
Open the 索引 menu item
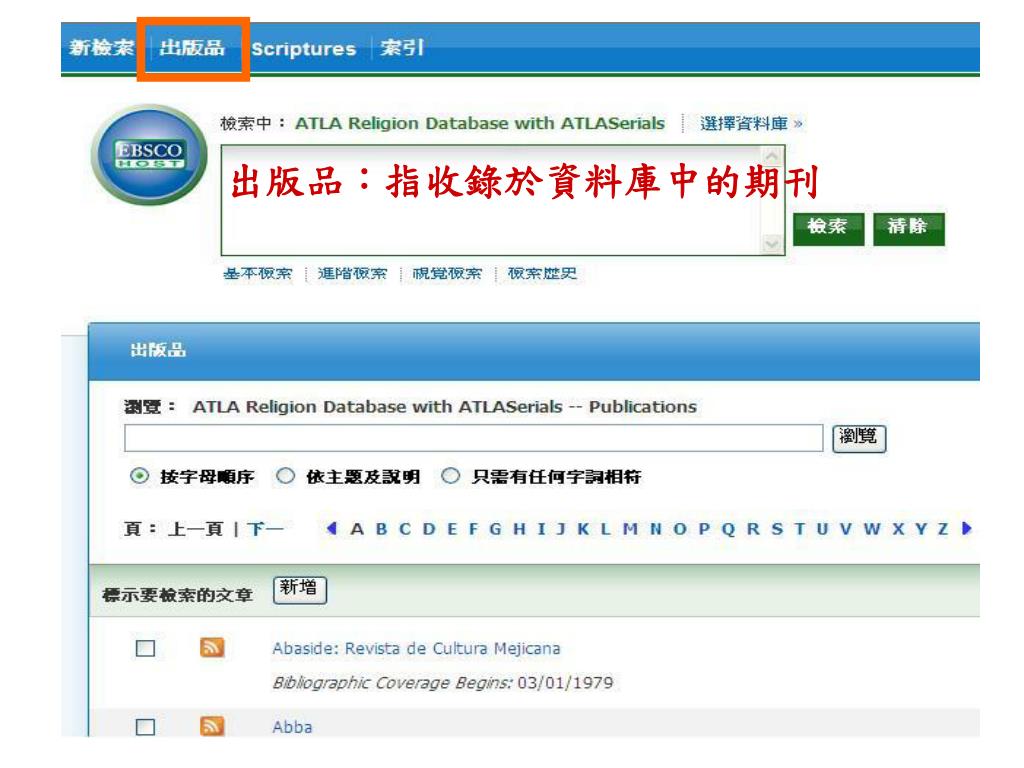pos(402,48)
